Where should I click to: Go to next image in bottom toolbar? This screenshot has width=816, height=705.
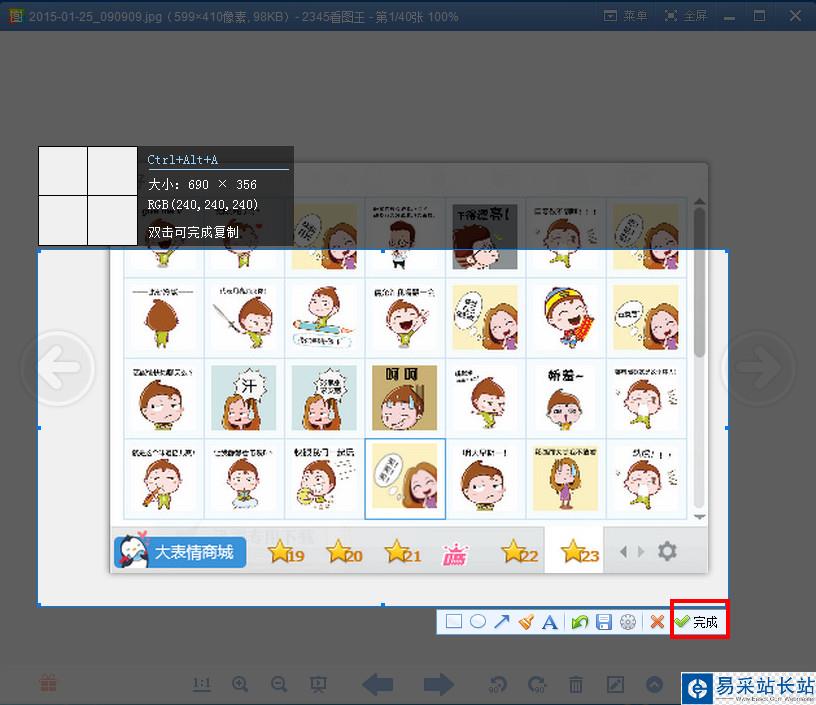(439, 684)
